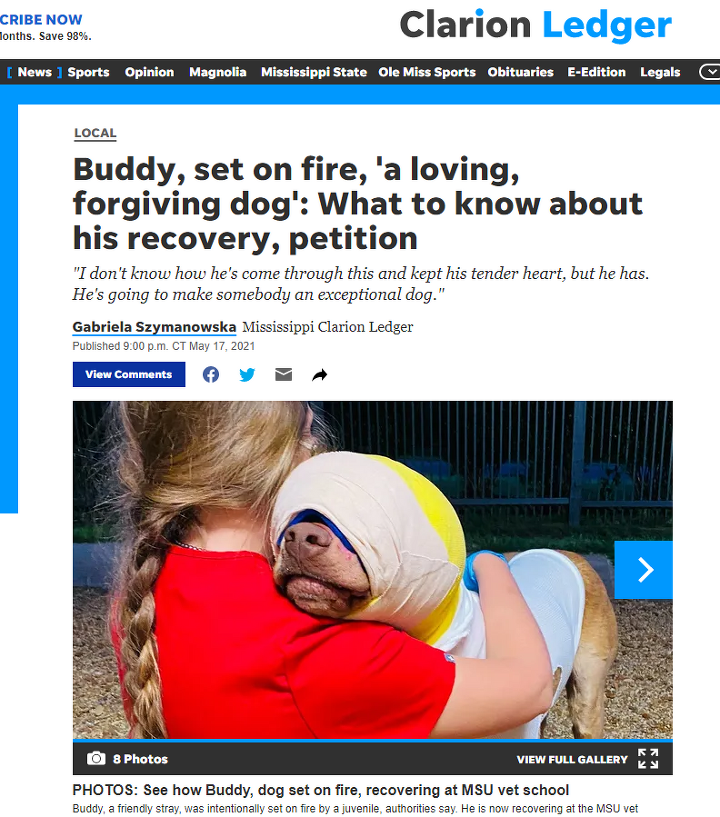Open Mississippi State section

coord(314,72)
